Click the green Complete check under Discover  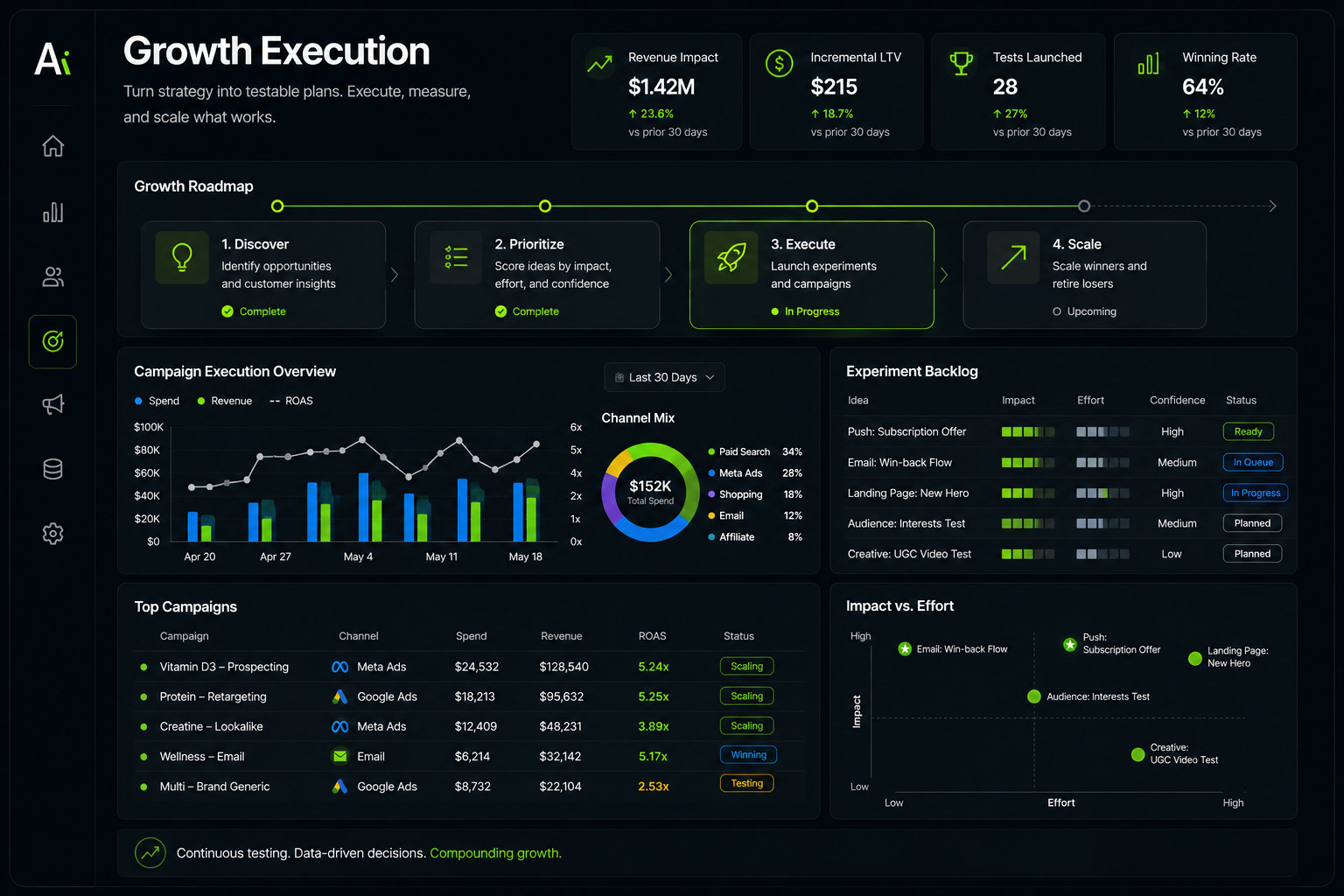(227, 311)
